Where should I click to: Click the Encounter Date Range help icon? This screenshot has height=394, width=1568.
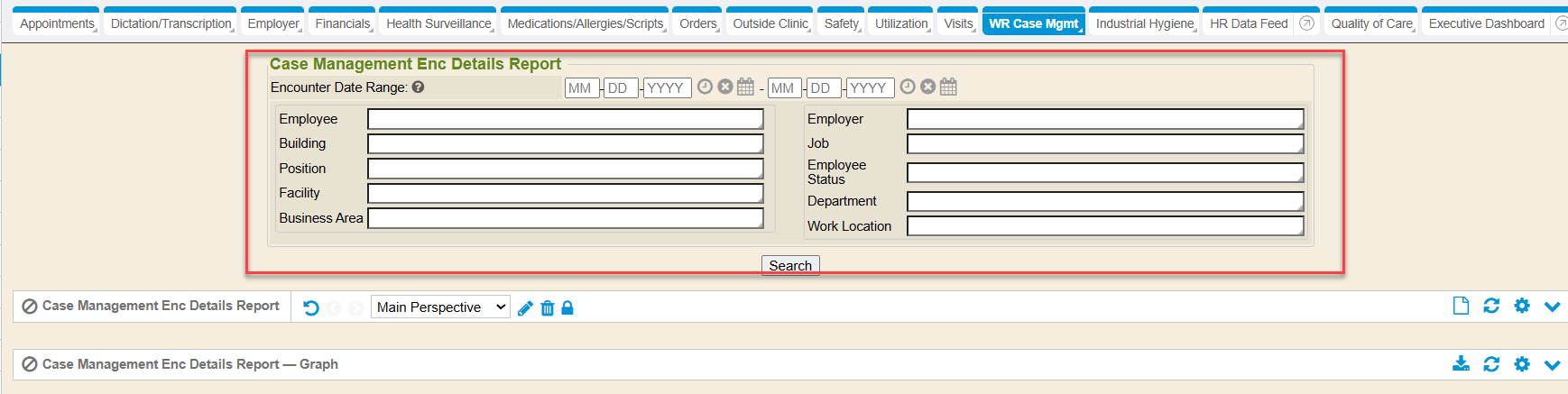point(418,87)
